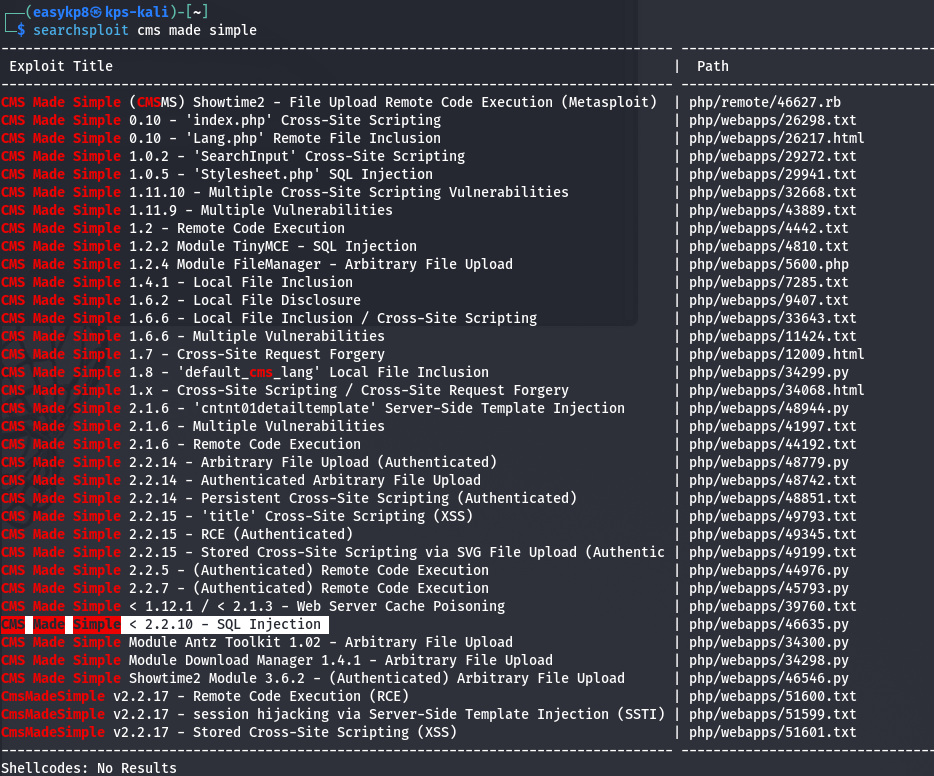Select Module Antz Toolkit 1.02 row
Screen dimensions: 934x776
pos(257,642)
